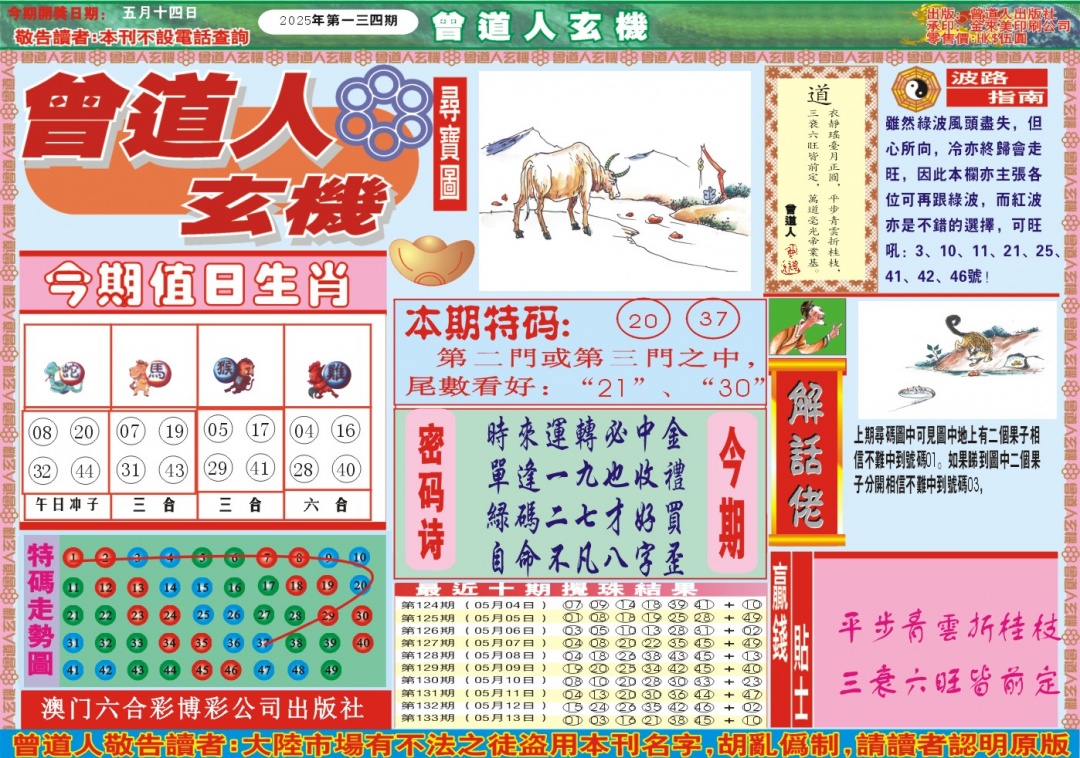Click the pointing man cartoon icon
1080x758 pixels.
click(x=806, y=327)
